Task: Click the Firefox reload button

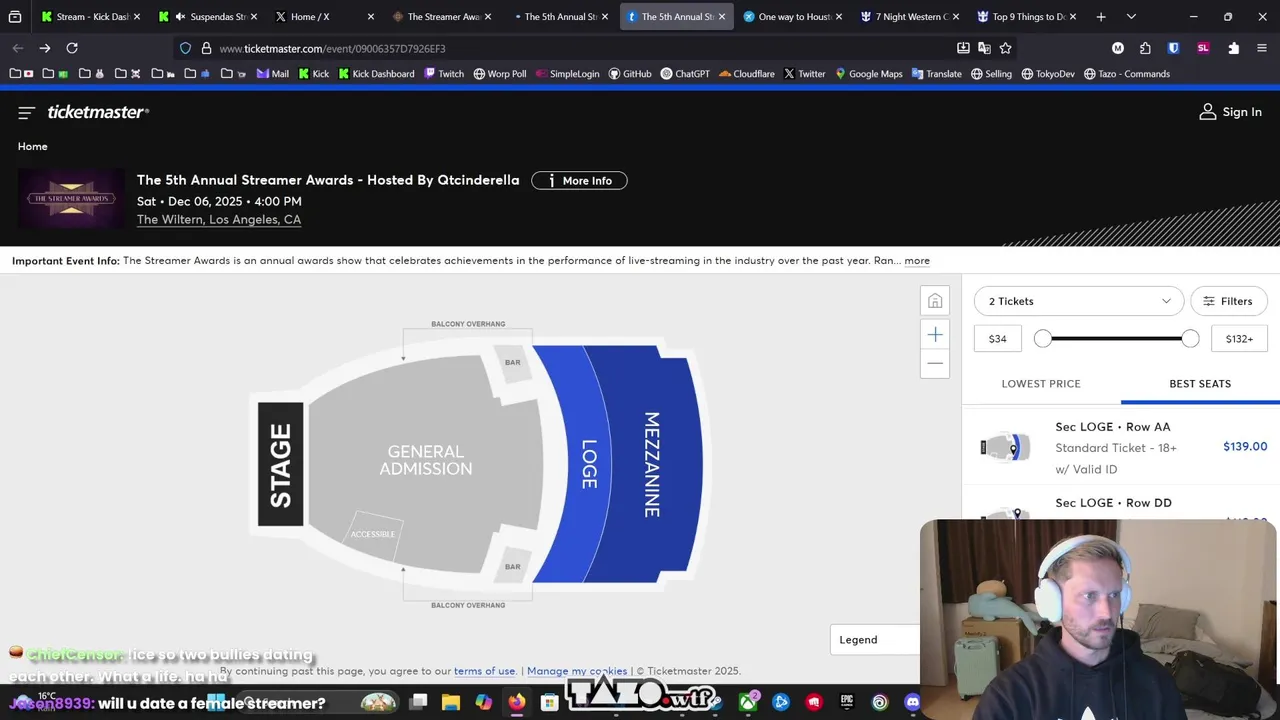Action: pyautogui.click(x=72, y=48)
